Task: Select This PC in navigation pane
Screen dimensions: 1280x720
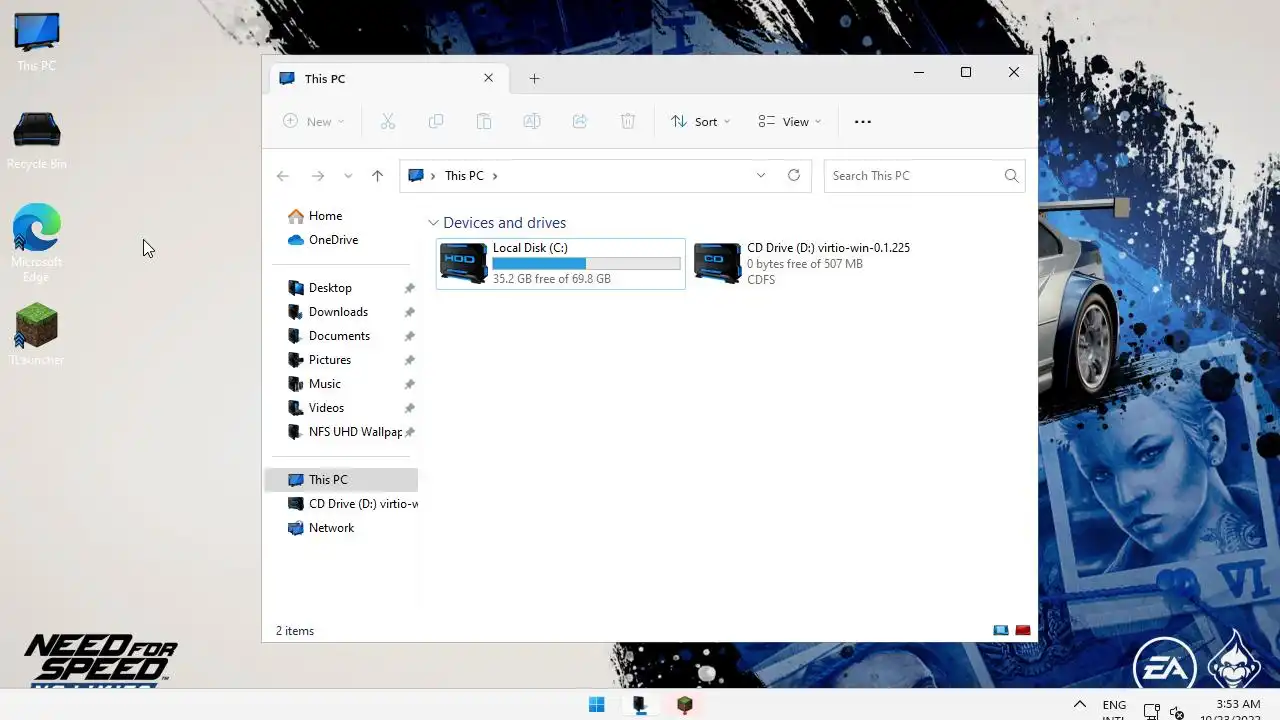Action: tap(342, 480)
